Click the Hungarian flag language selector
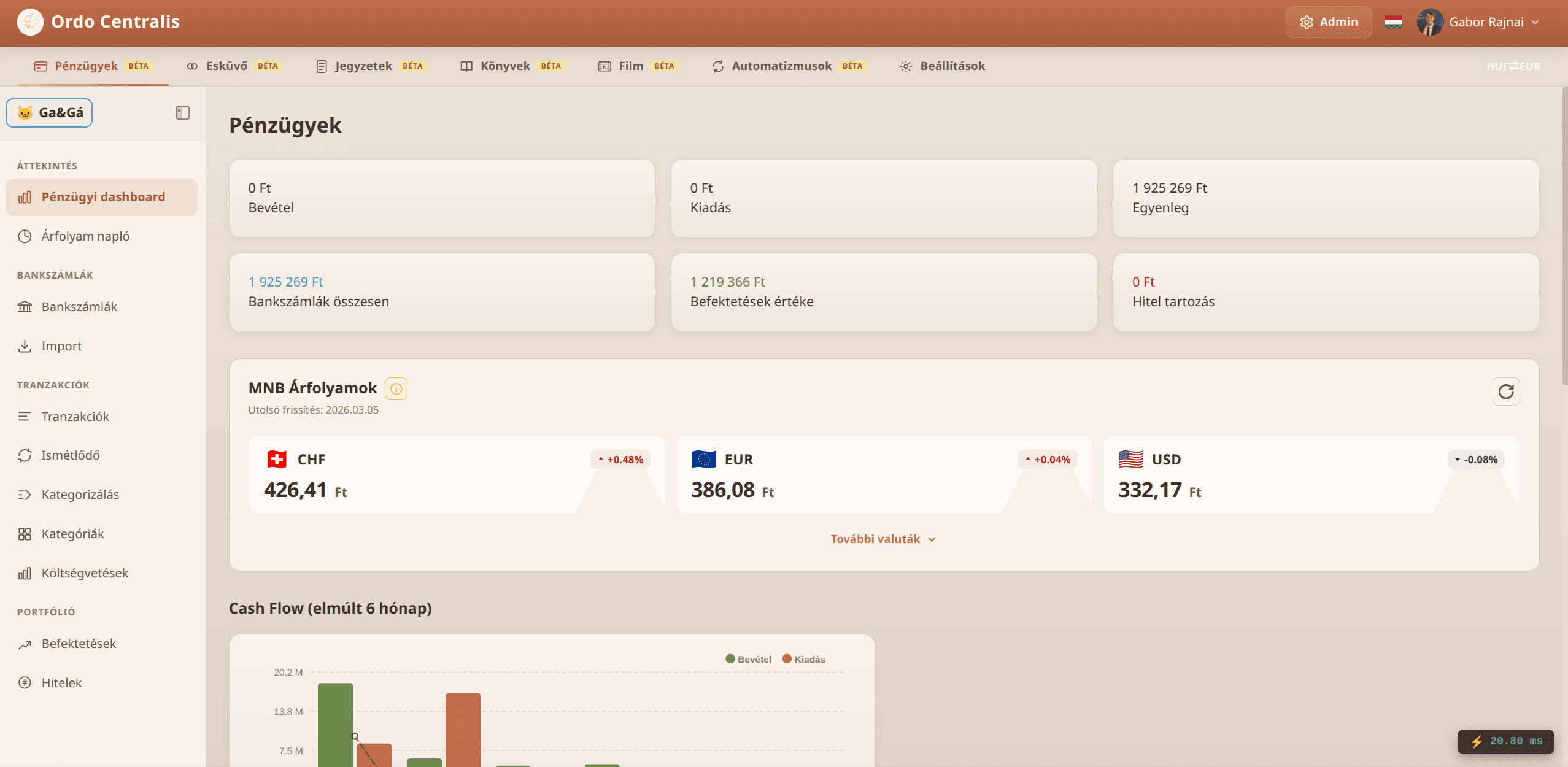This screenshot has height=767, width=1568. [x=1392, y=22]
